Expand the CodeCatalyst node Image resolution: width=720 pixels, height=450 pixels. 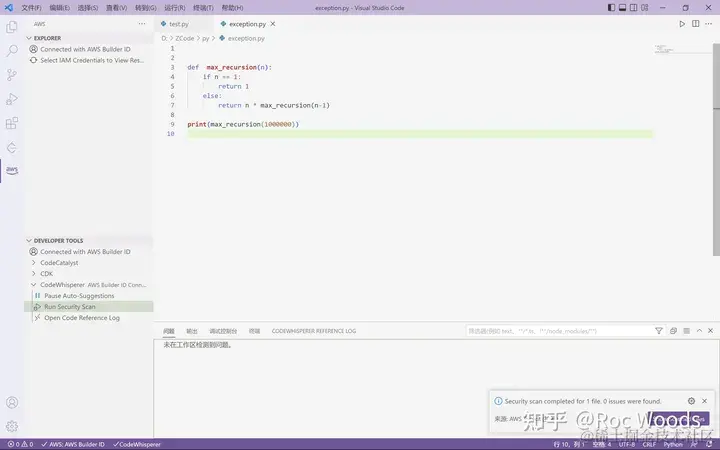click(x=34, y=263)
